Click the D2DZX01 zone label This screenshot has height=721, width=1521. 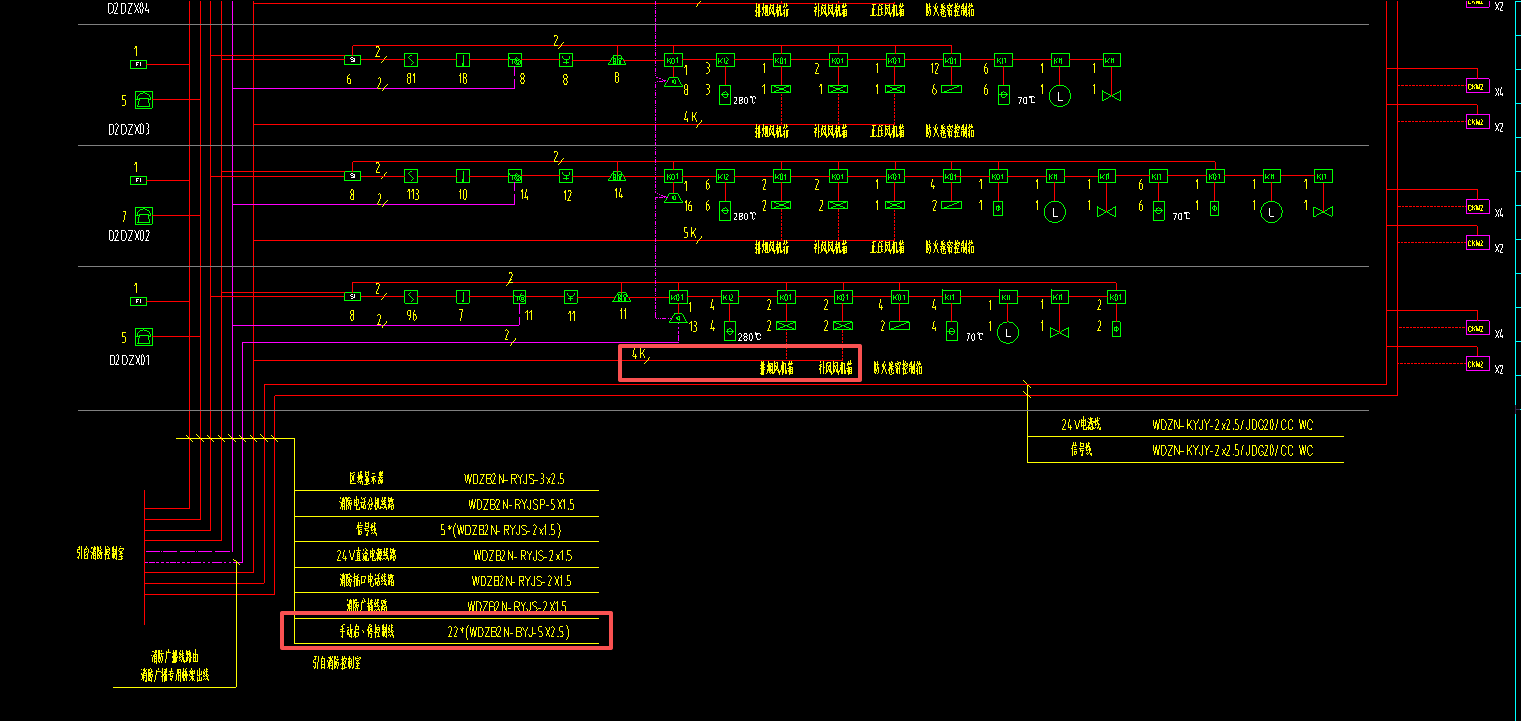[129, 360]
